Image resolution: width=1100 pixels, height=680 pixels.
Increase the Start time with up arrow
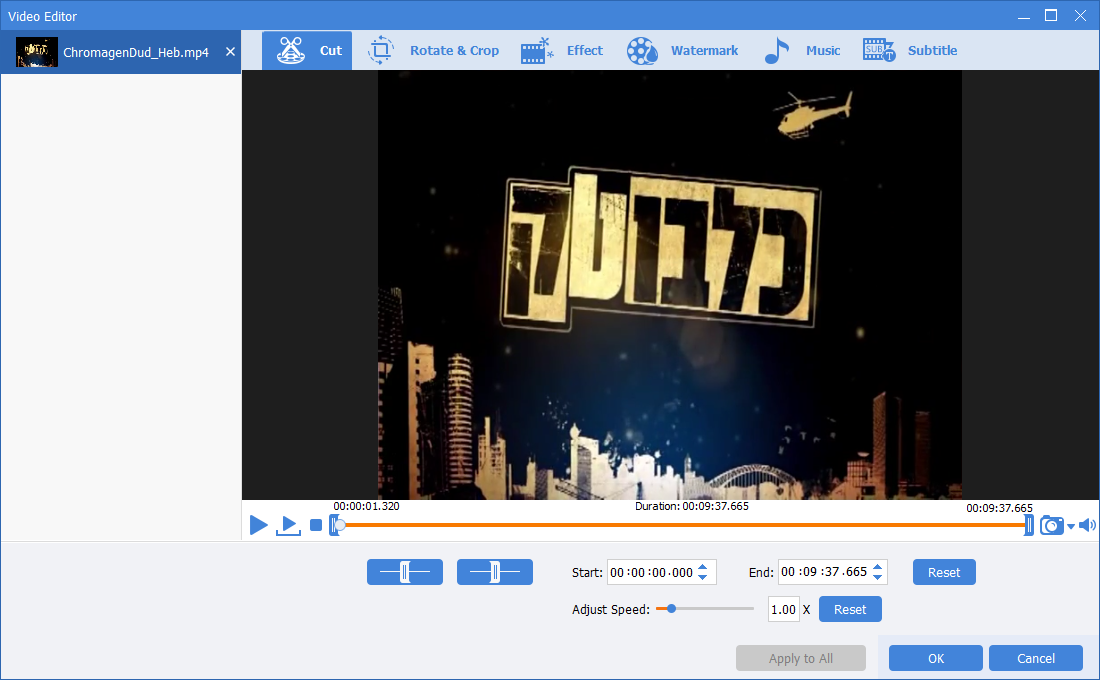pyautogui.click(x=702, y=567)
